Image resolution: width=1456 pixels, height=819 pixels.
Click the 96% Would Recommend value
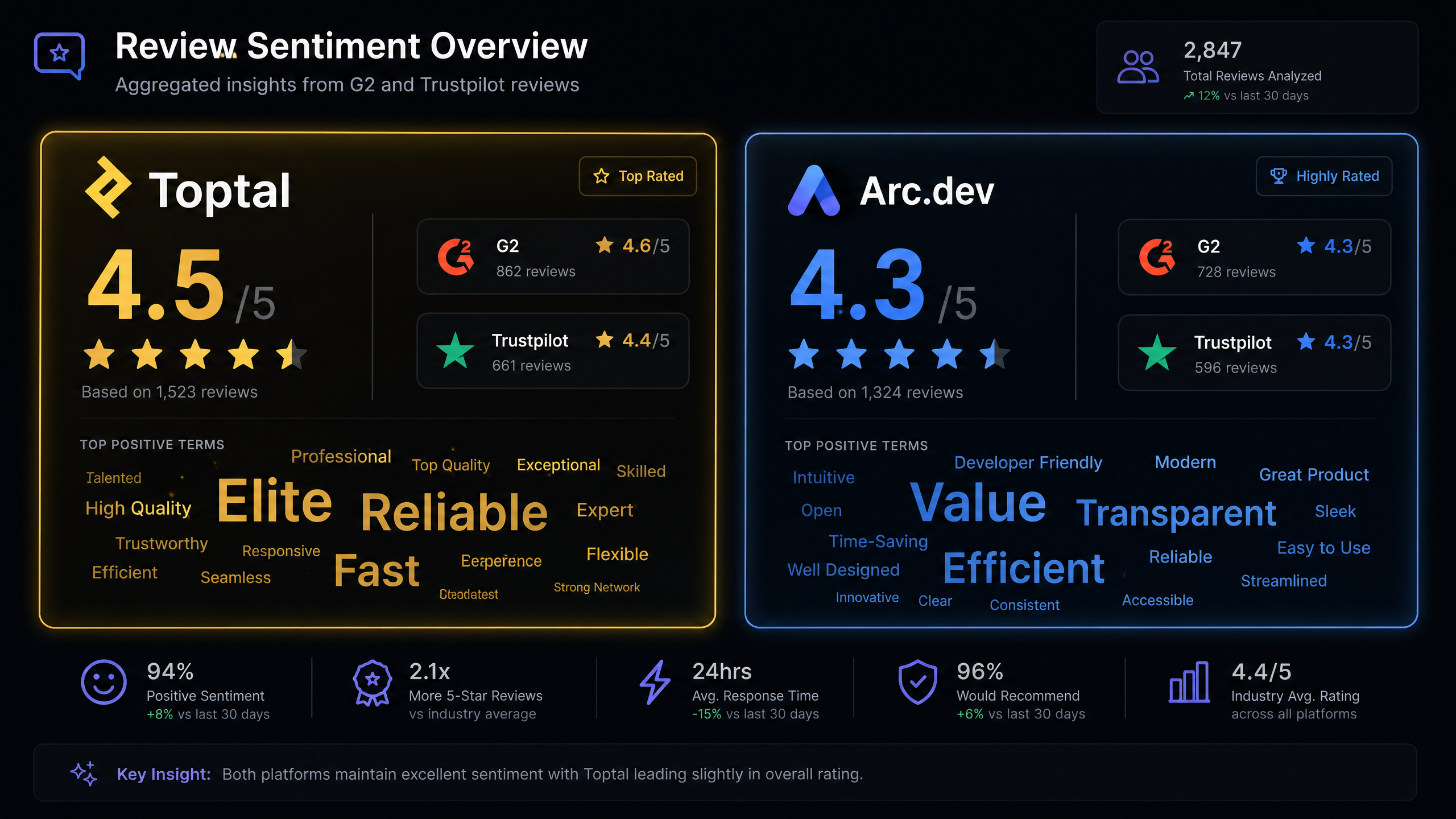pyautogui.click(x=979, y=672)
